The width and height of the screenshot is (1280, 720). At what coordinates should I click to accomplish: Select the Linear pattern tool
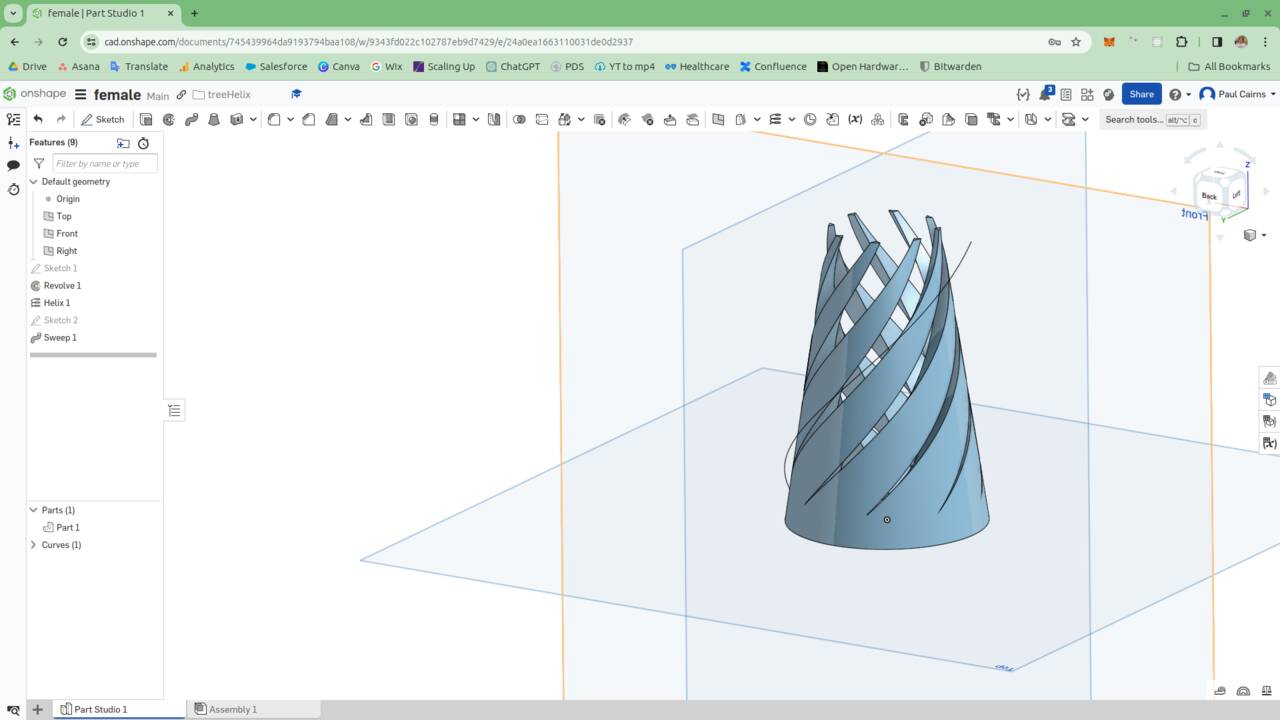point(459,119)
